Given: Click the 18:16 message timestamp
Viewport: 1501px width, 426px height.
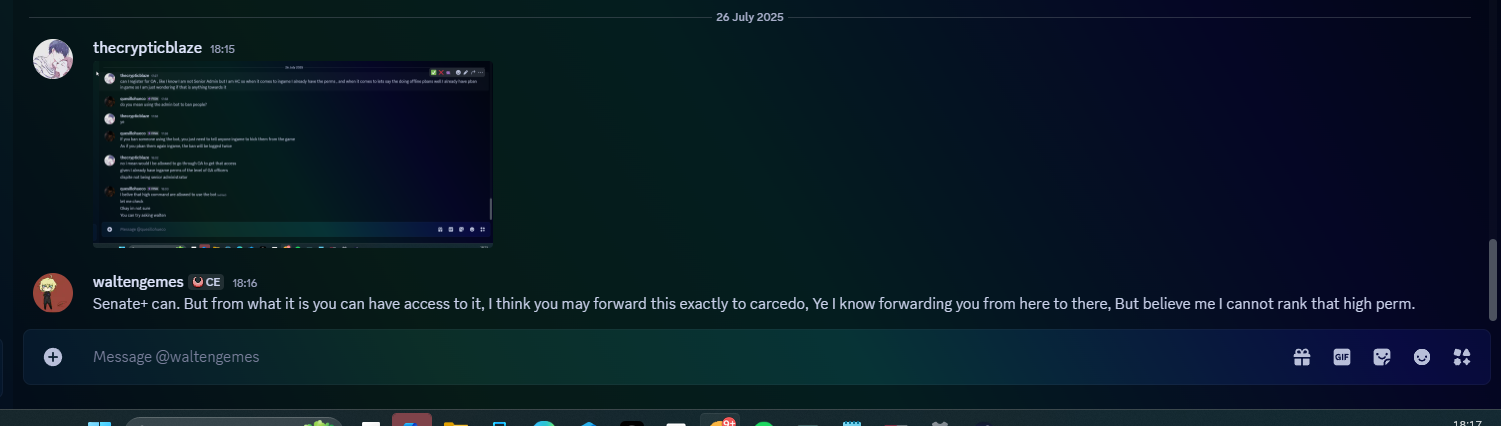Looking at the screenshot, I should 245,283.
